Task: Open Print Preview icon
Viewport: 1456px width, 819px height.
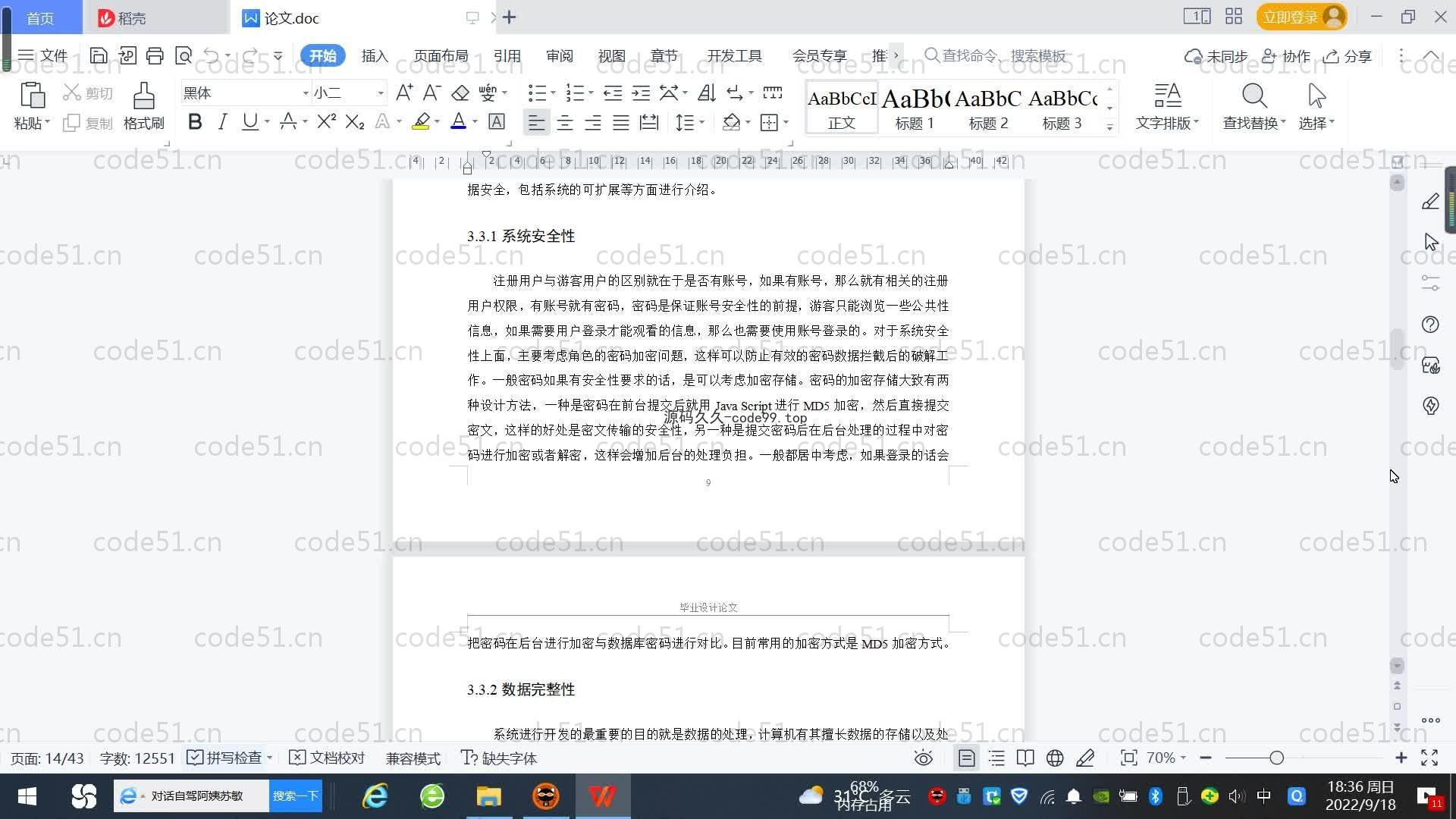Action: (184, 55)
